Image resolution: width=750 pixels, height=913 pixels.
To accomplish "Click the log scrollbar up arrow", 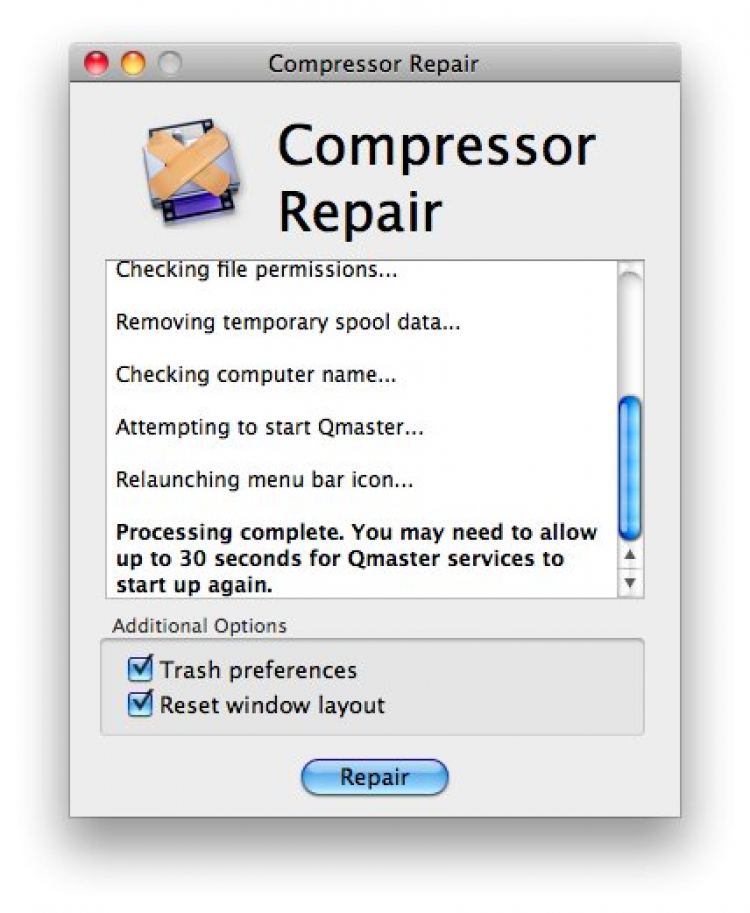I will tap(630, 555).
